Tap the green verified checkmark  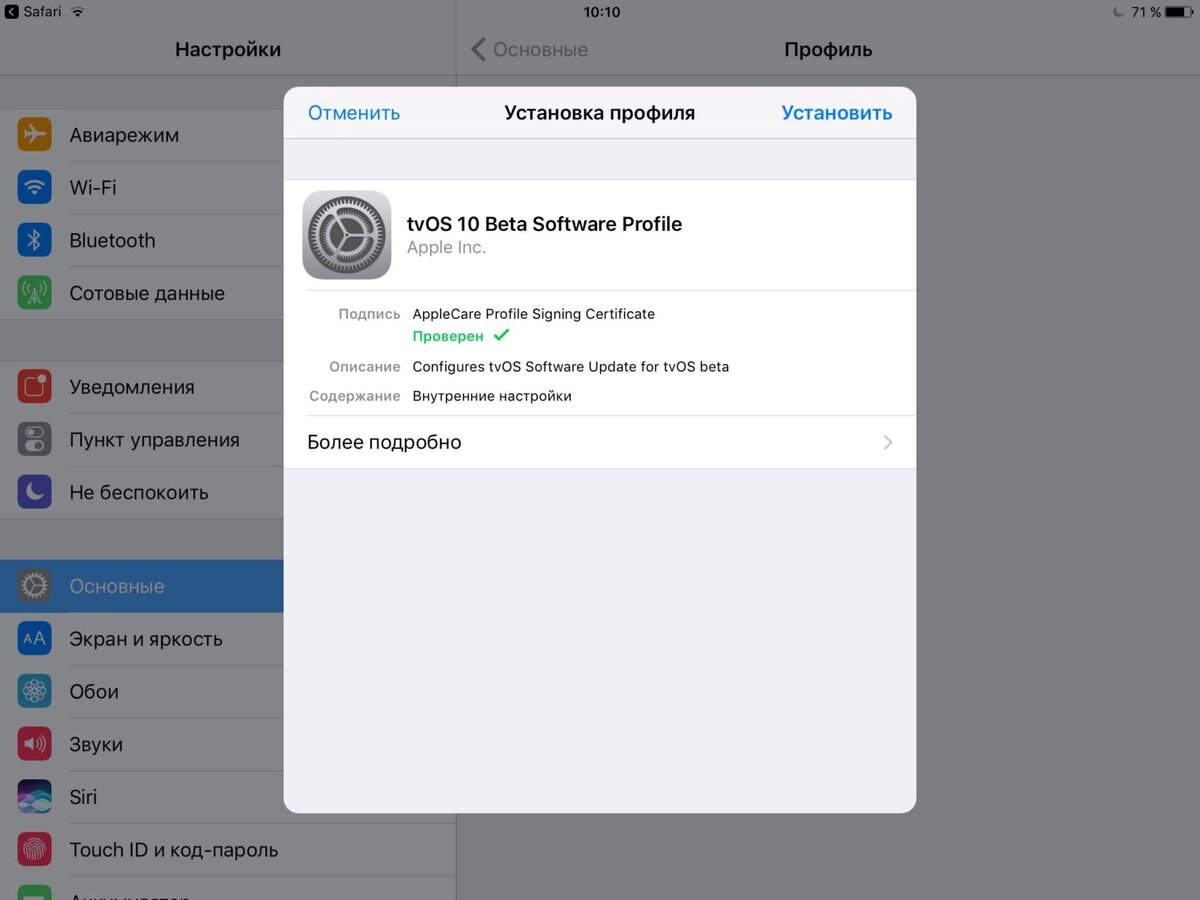(501, 335)
